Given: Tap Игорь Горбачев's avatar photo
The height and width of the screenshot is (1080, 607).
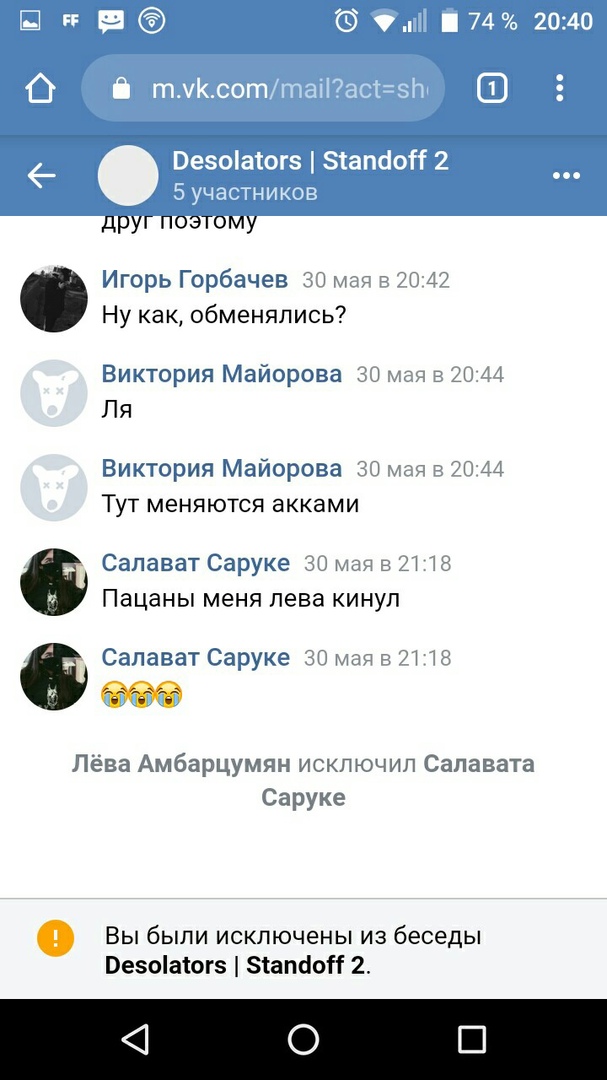Looking at the screenshot, I should (x=54, y=298).
